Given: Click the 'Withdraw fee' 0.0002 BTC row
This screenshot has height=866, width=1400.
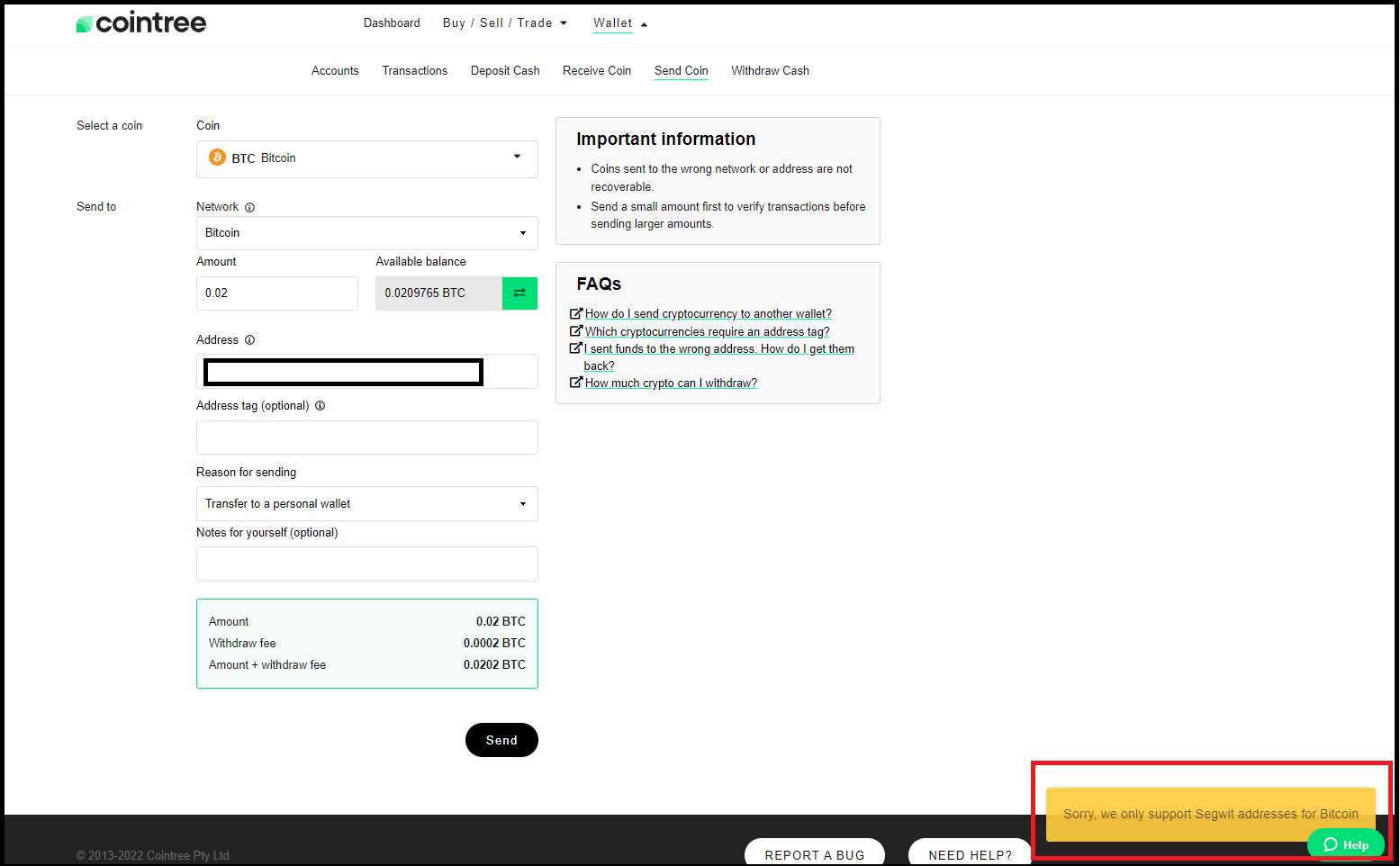Looking at the screenshot, I should pyautogui.click(x=367, y=644).
